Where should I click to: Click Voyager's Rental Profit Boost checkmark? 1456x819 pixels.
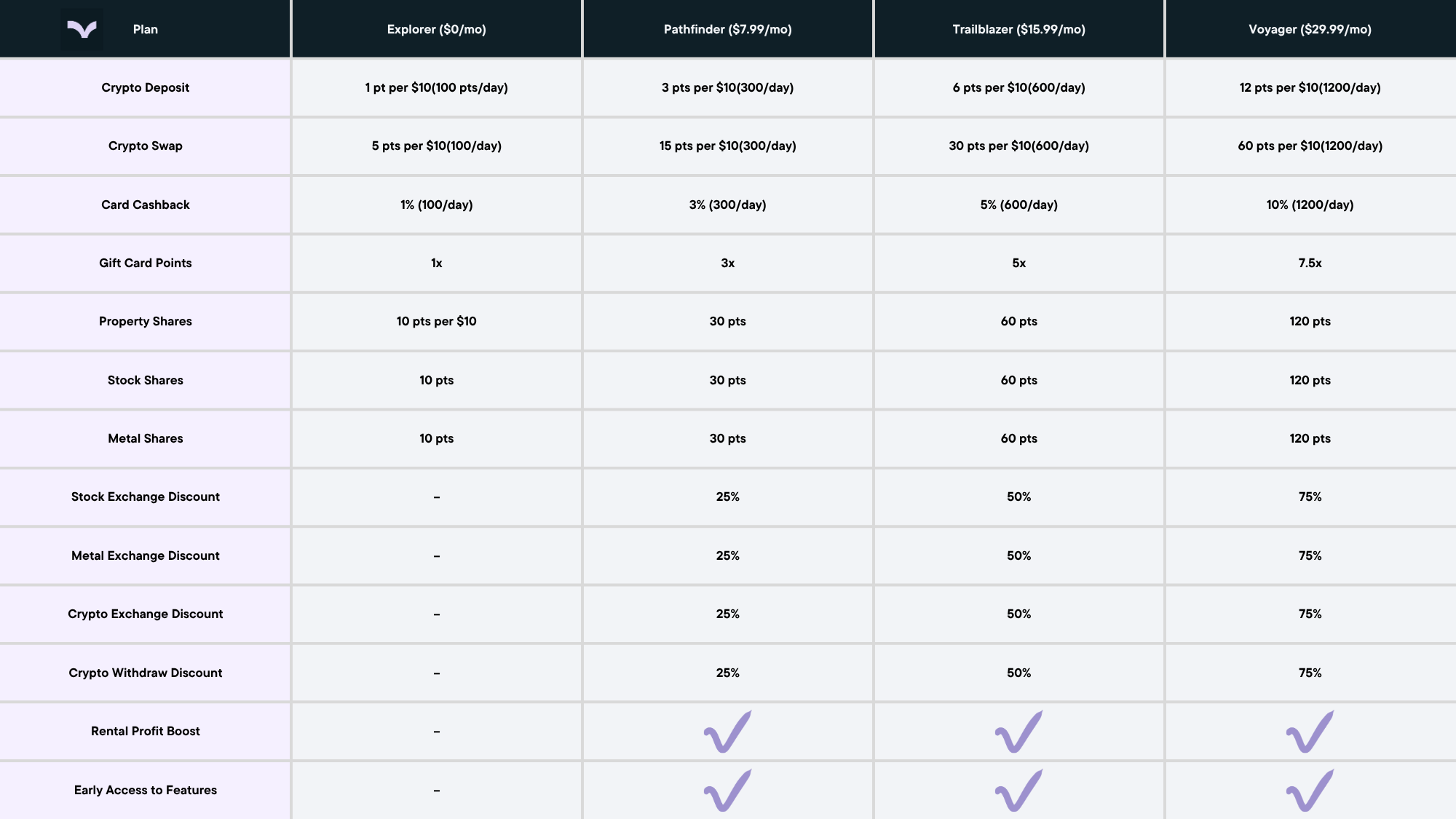[1310, 732]
